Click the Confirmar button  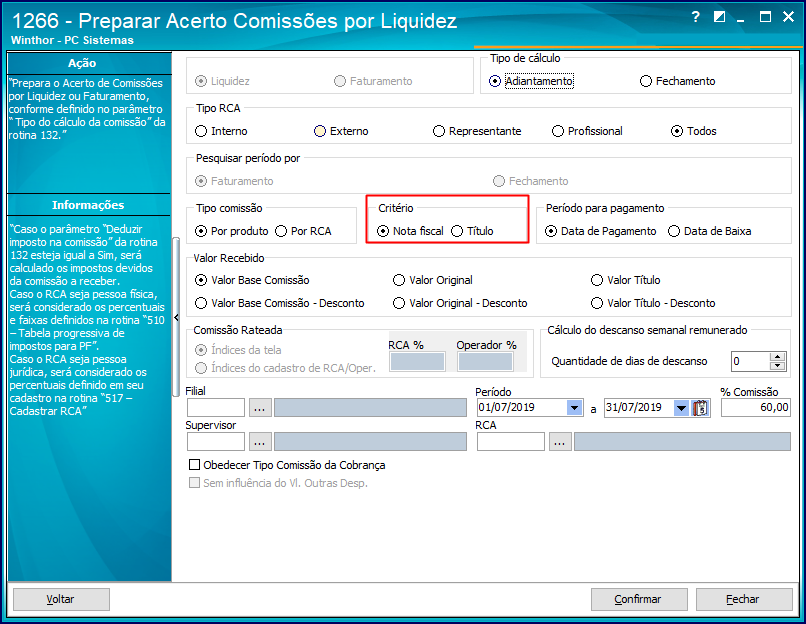[639, 599]
